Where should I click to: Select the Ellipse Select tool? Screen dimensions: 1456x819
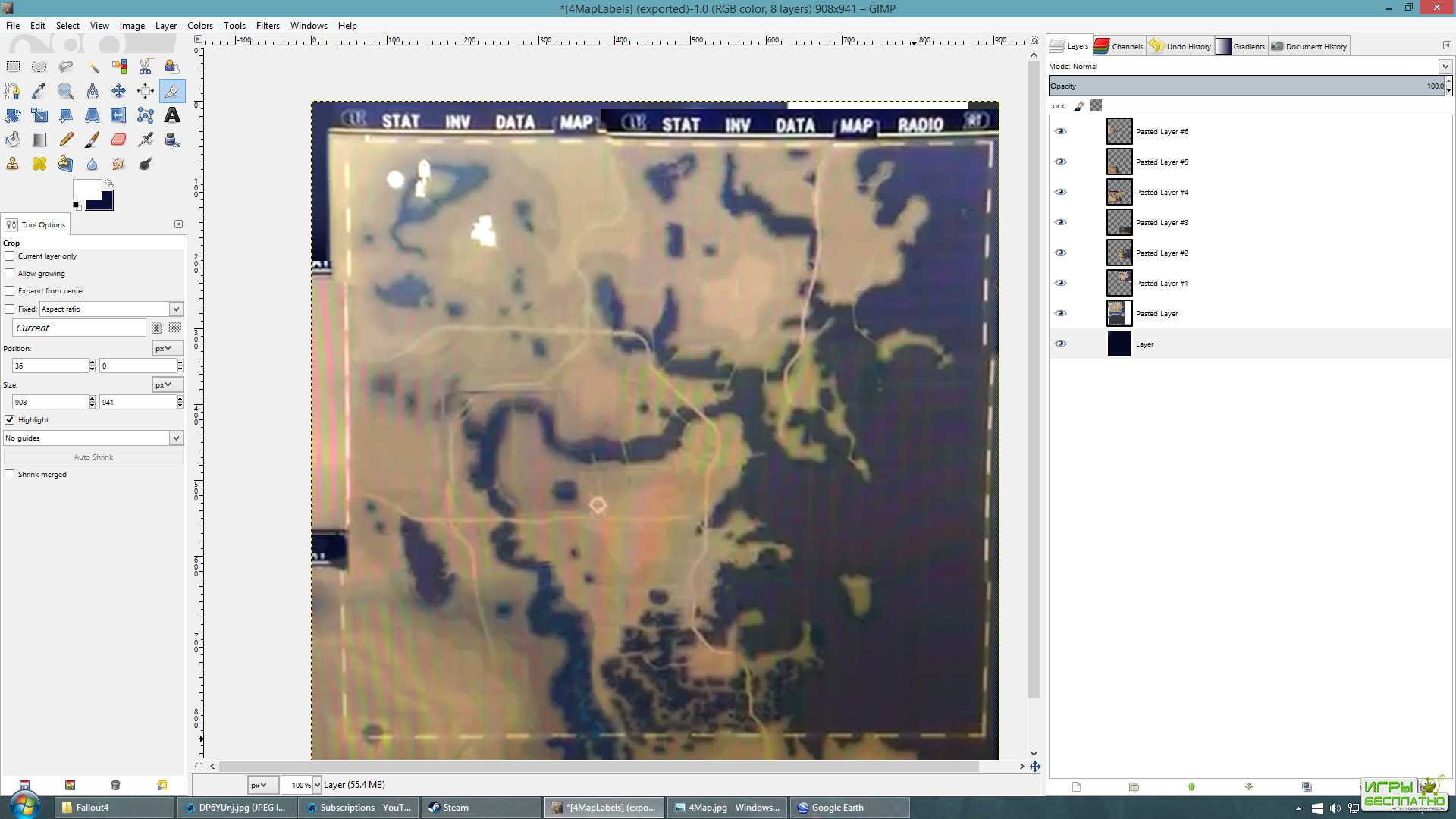pyautogui.click(x=39, y=67)
